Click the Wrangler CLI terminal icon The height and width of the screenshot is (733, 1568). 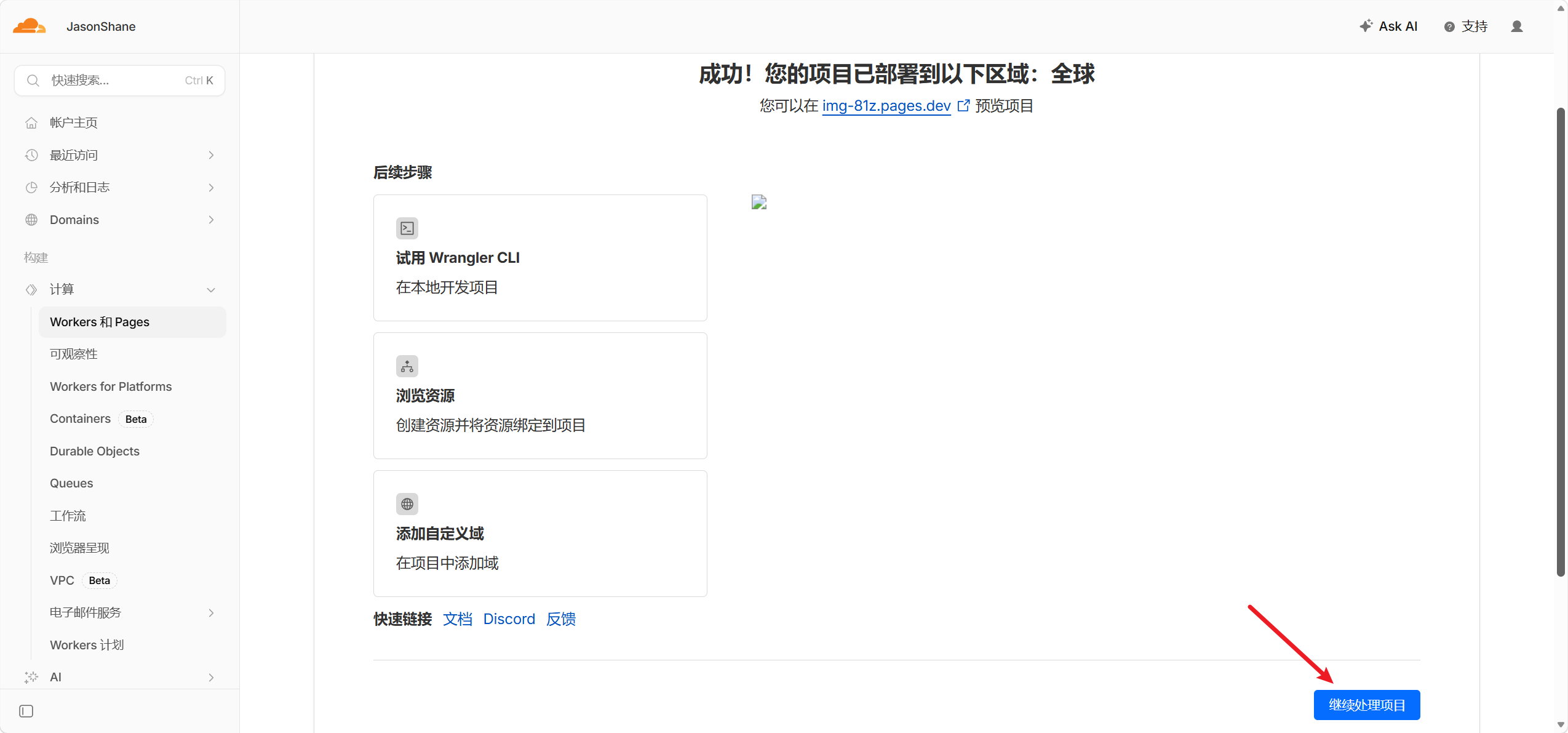click(x=407, y=228)
